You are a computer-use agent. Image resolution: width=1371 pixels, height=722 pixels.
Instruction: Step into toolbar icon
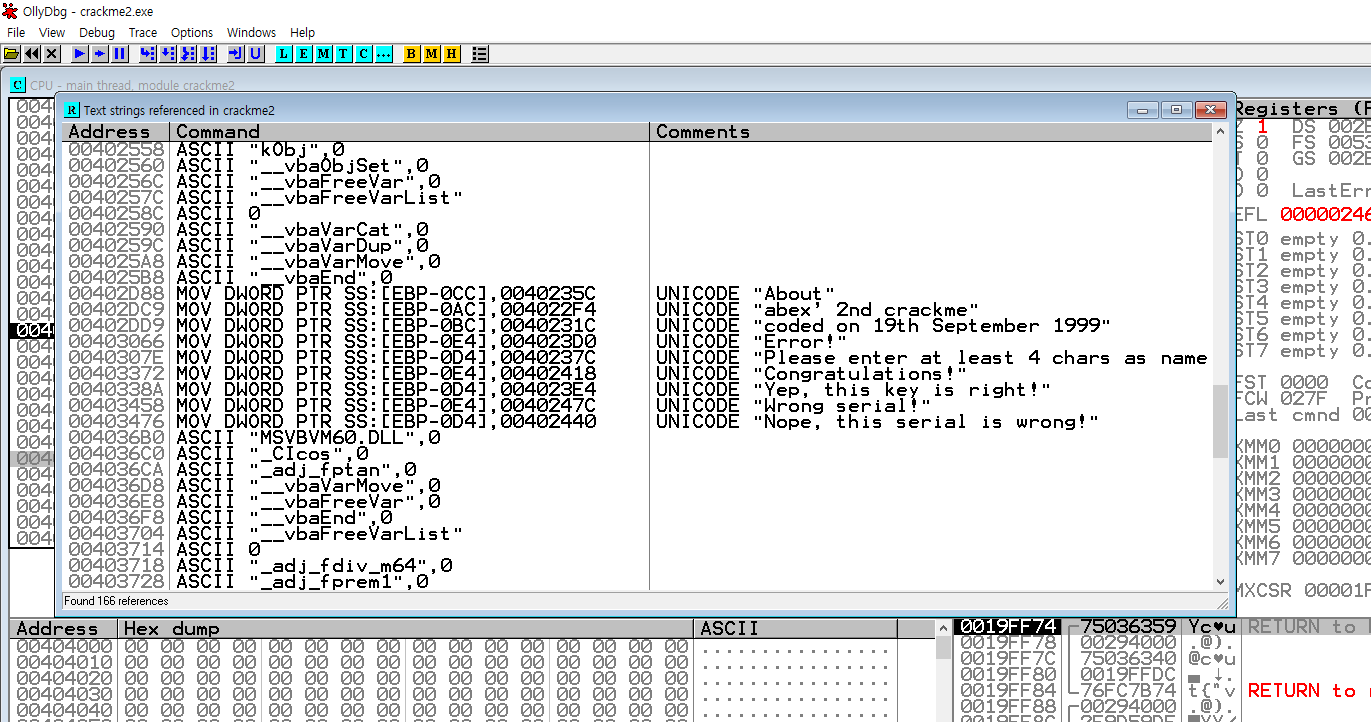coord(148,53)
